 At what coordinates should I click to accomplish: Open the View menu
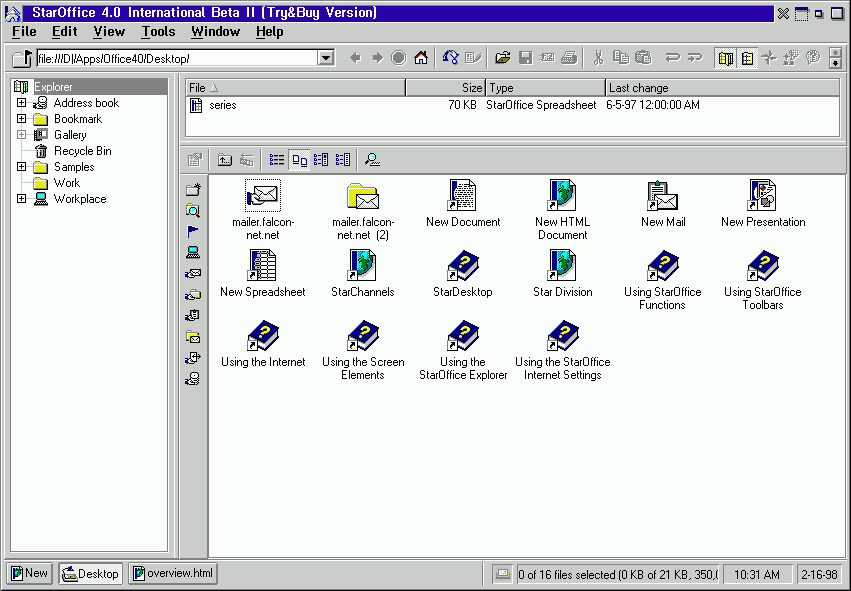pos(109,32)
